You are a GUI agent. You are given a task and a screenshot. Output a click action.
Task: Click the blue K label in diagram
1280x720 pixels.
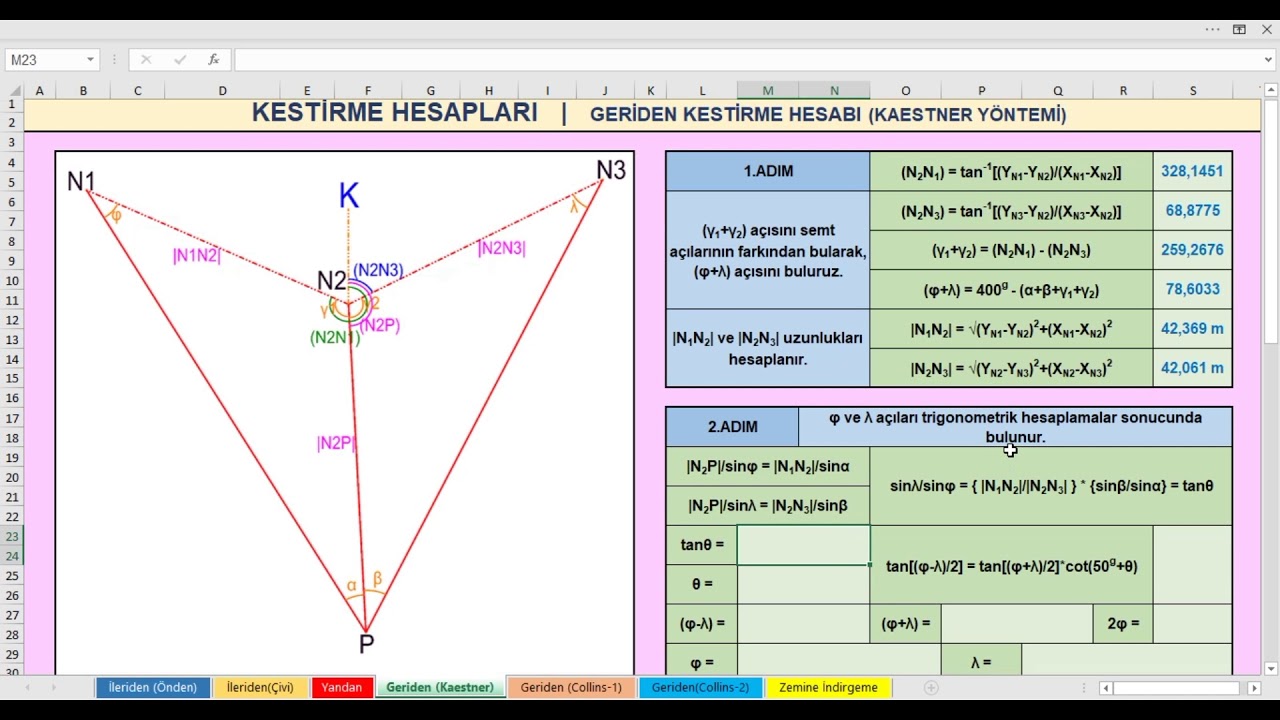click(x=348, y=195)
